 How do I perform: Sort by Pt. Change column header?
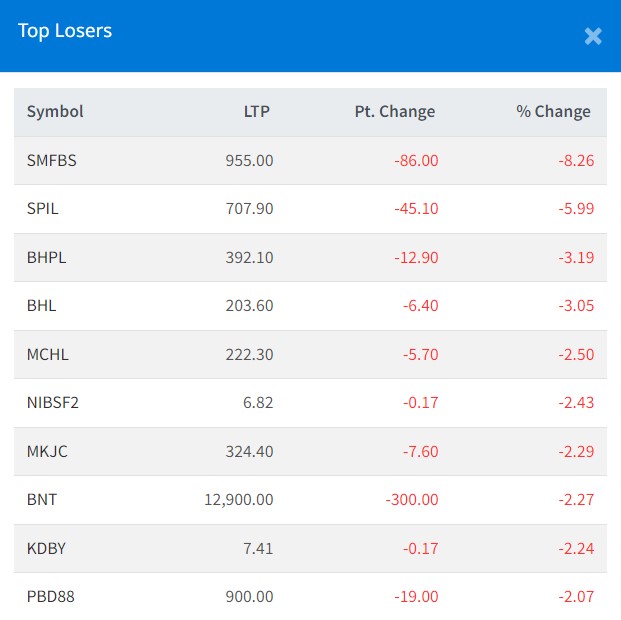coord(394,112)
